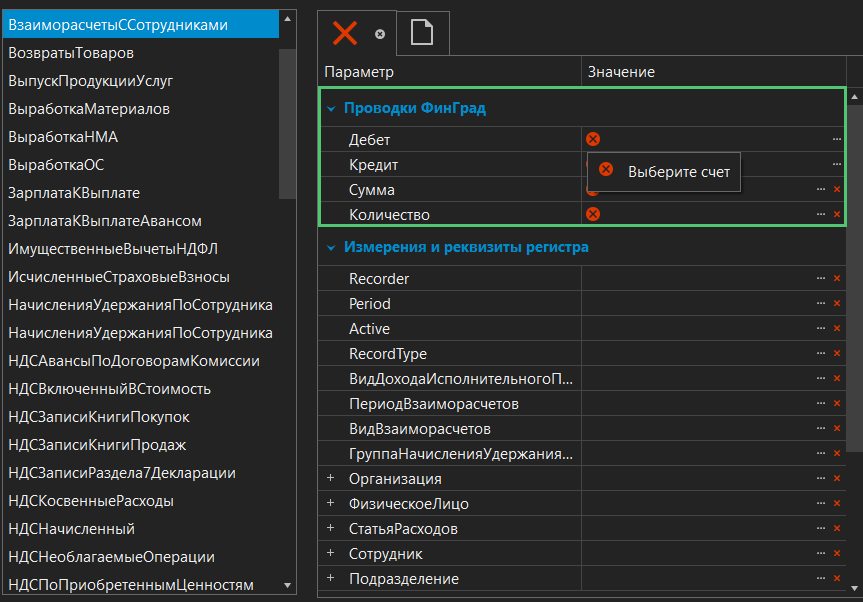
Task: Clear the Recorder value with red x
Action: coord(837,279)
